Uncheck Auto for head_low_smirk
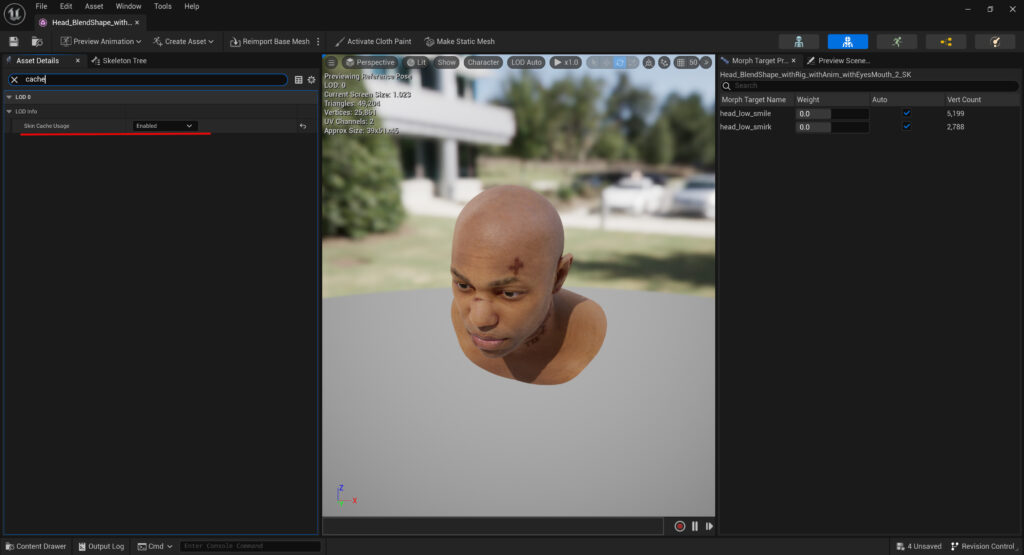Image resolution: width=1024 pixels, height=555 pixels. (906, 127)
